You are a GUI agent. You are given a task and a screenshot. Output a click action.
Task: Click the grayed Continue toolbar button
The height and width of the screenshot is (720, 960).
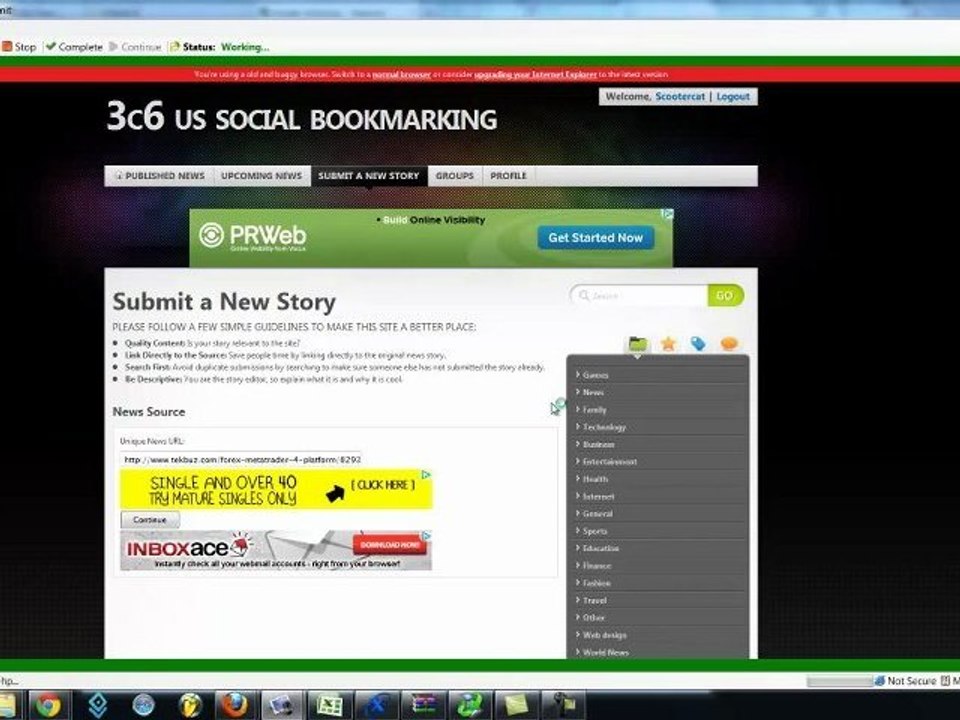pos(135,47)
